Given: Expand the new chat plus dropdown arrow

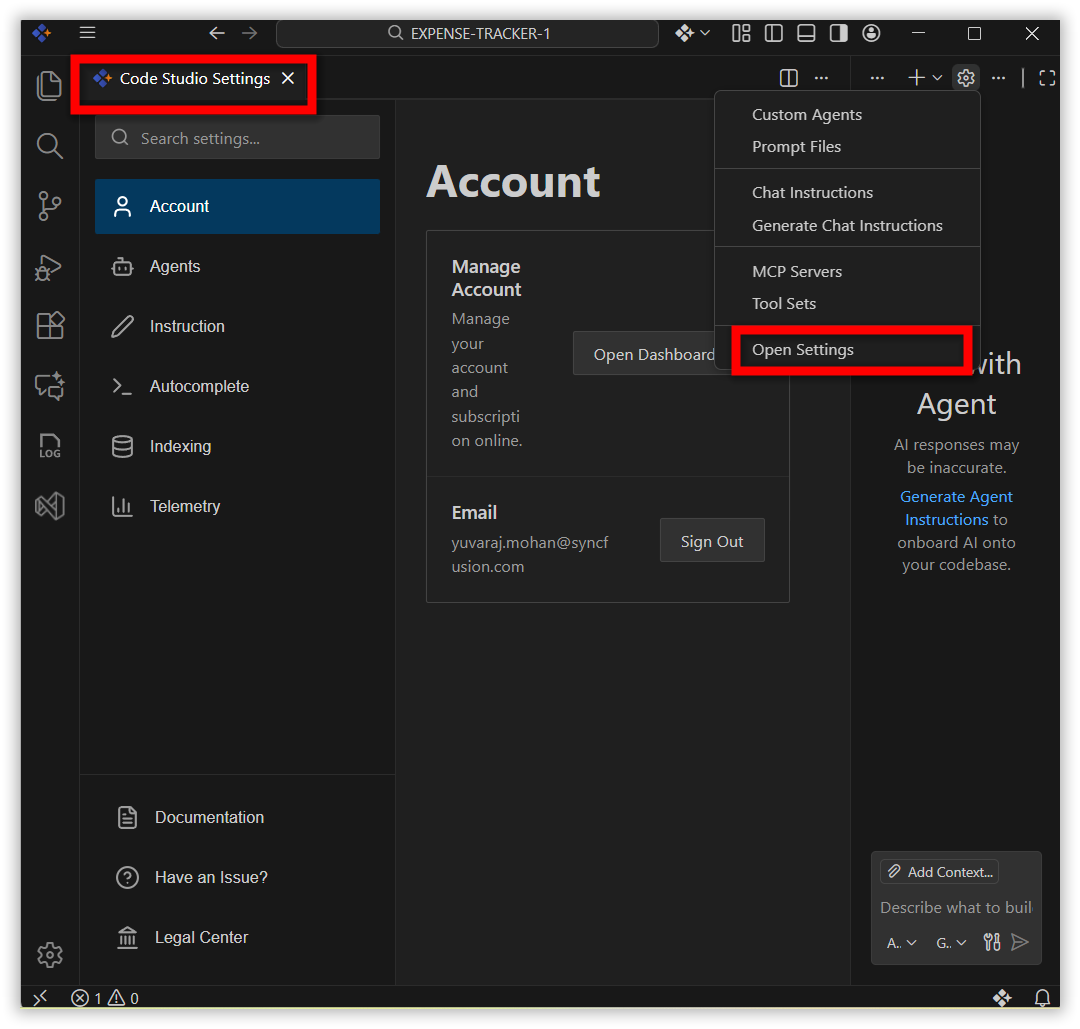Looking at the screenshot, I should point(937,78).
